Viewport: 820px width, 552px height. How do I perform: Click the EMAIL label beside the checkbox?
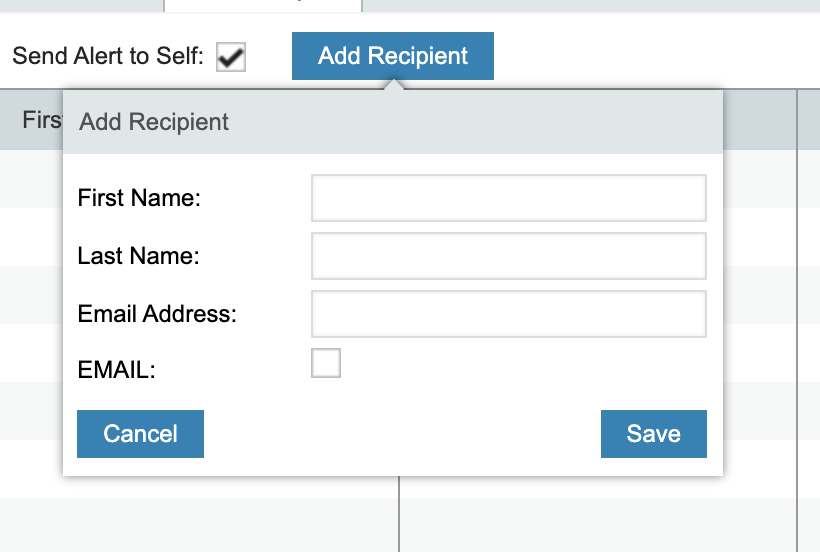117,370
